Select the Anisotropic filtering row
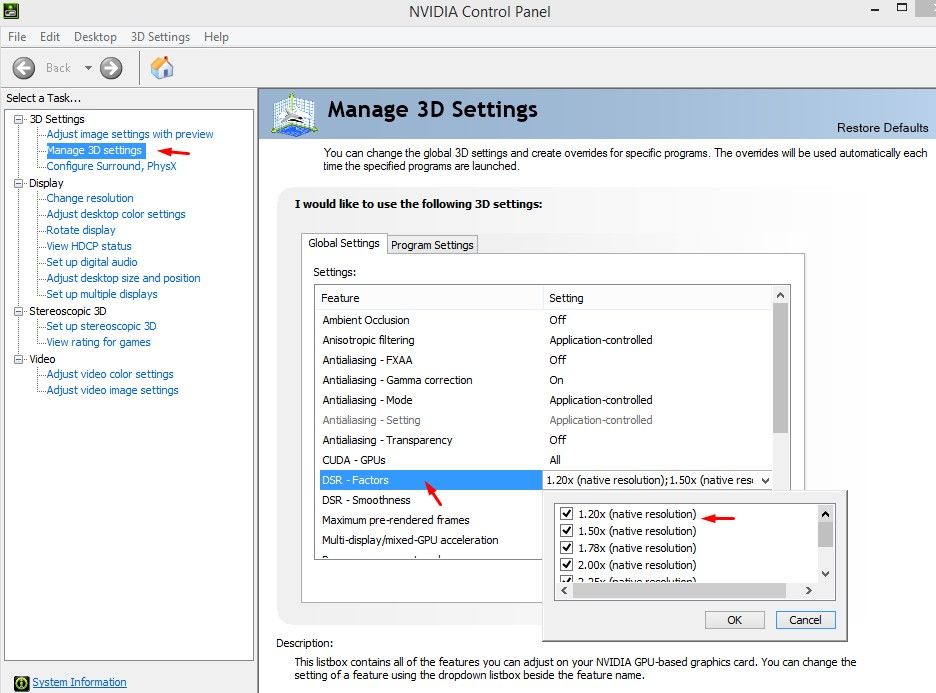 [x=546, y=340]
